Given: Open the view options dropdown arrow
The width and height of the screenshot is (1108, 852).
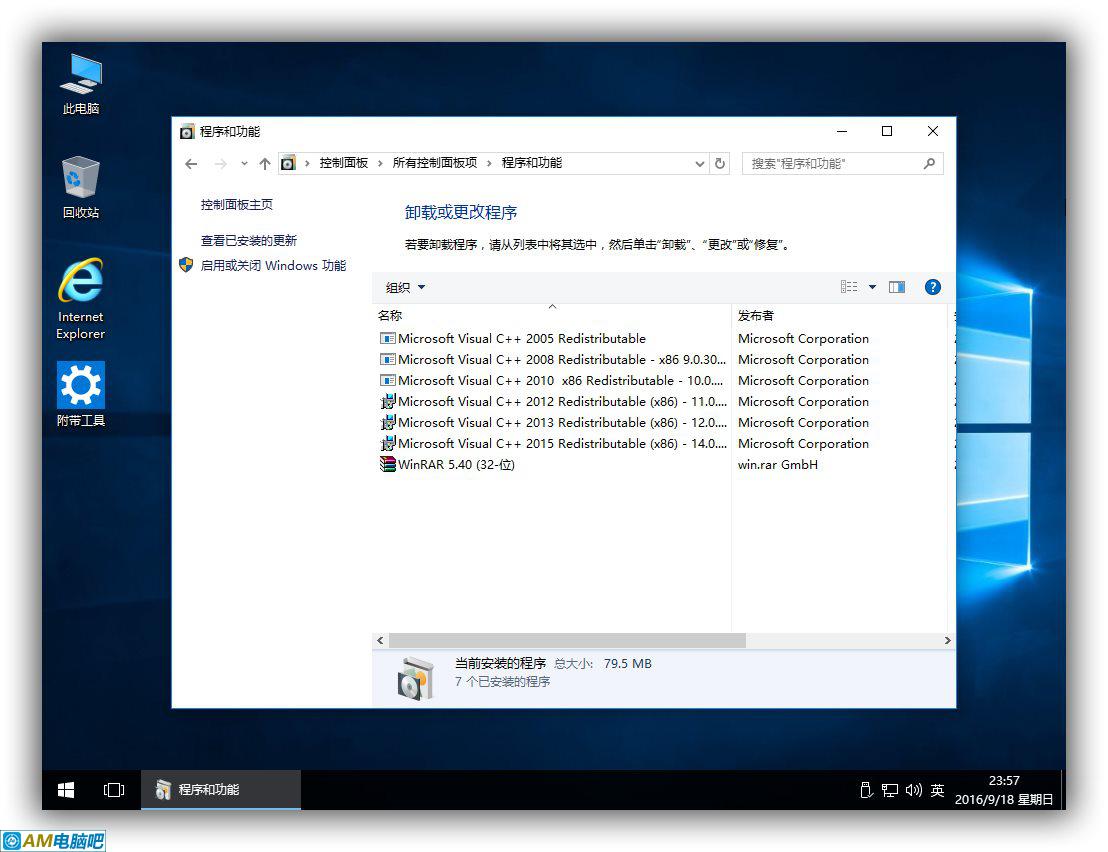Looking at the screenshot, I should pos(873,287).
